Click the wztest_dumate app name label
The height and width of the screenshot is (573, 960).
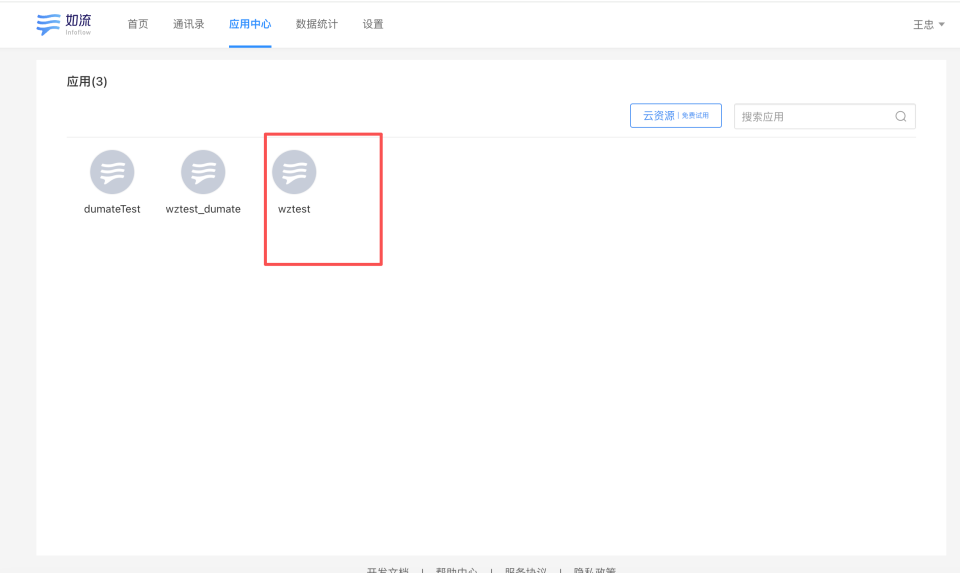203,210
